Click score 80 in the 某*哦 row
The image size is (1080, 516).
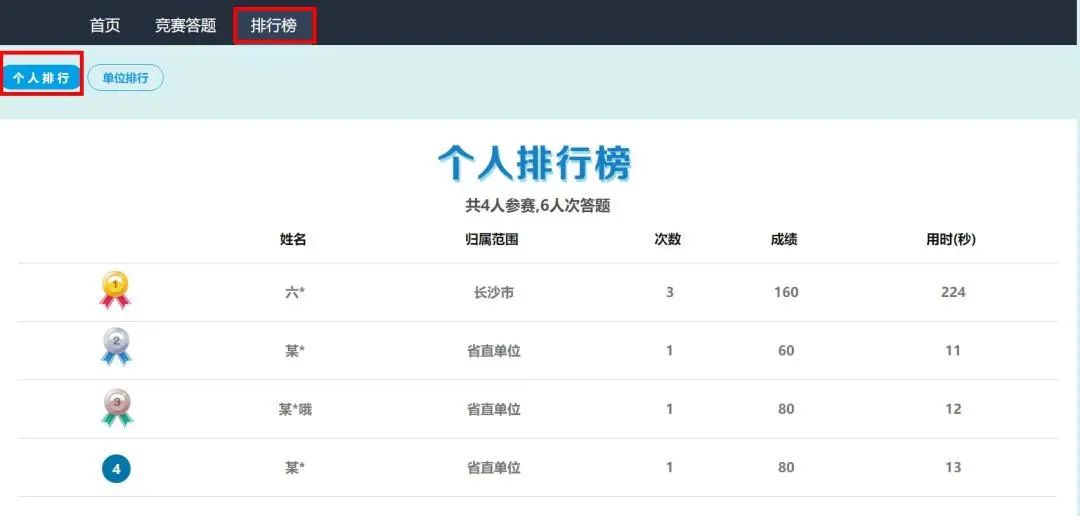click(786, 409)
